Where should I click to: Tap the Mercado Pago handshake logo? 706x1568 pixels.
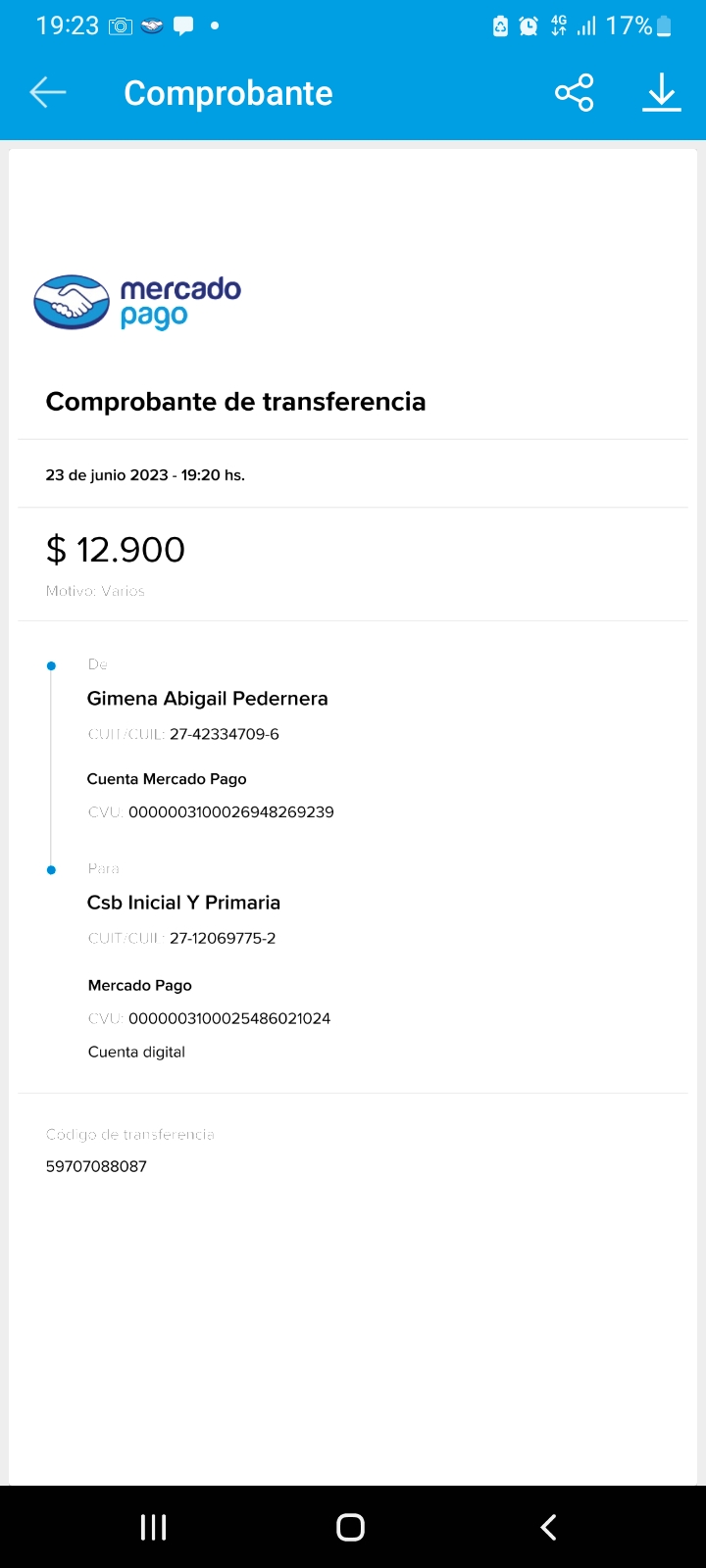click(x=72, y=302)
